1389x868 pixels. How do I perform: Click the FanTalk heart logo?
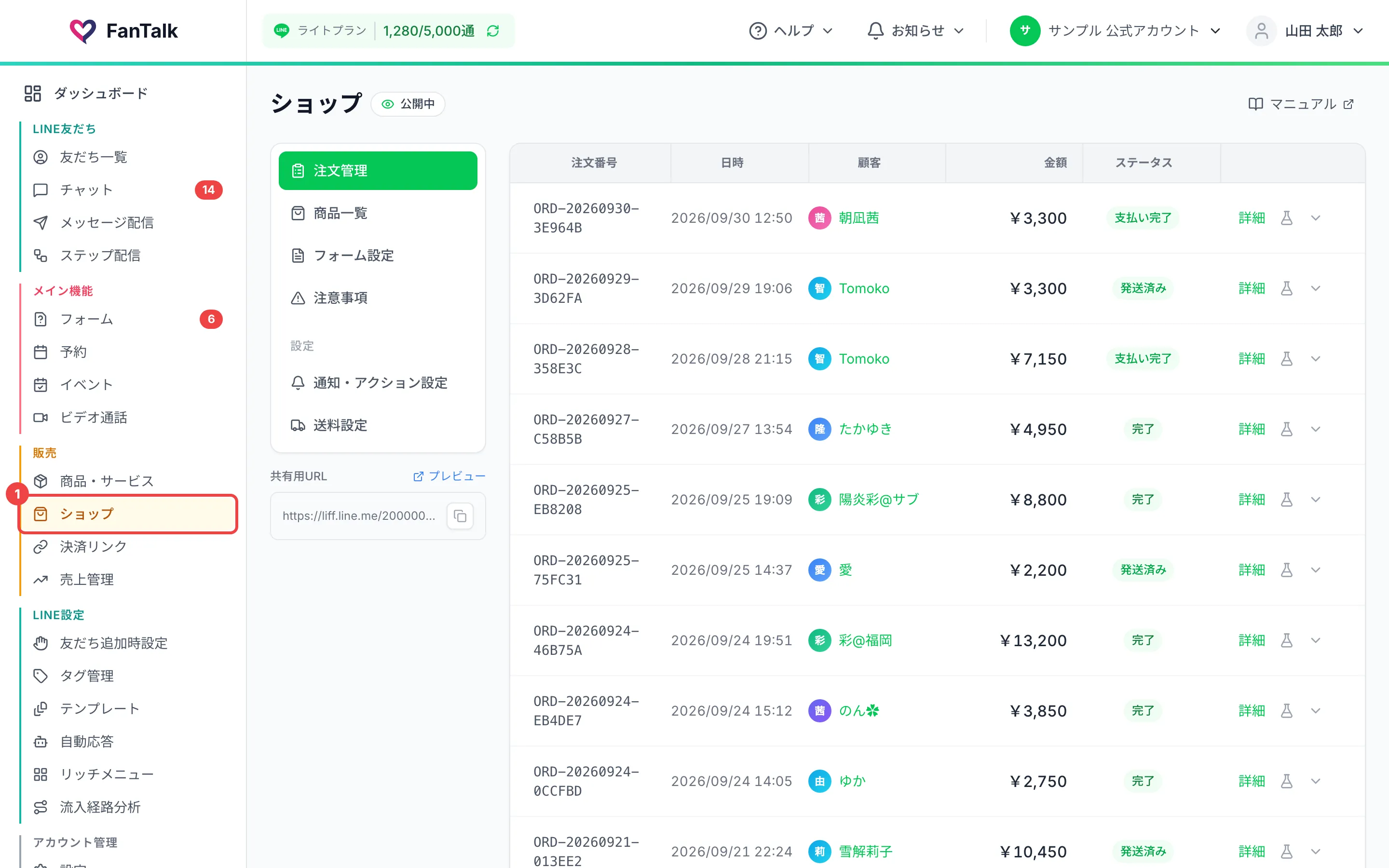click(x=82, y=31)
